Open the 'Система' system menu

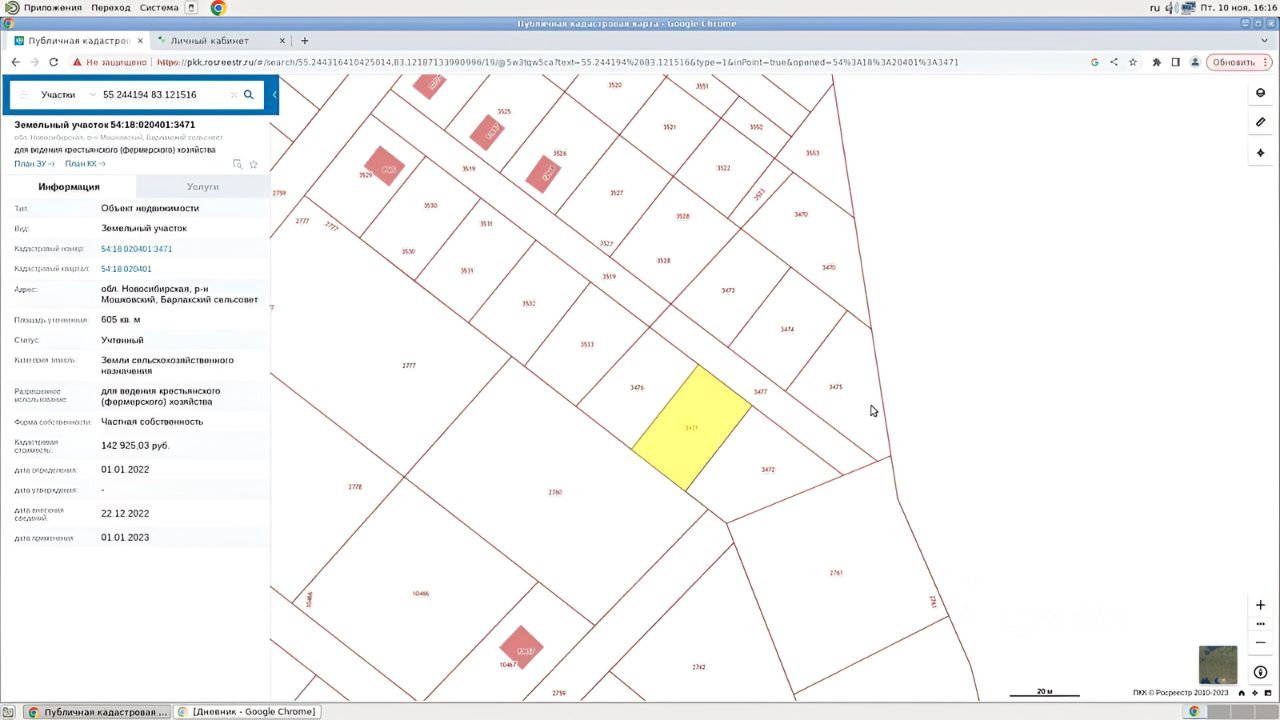point(160,8)
